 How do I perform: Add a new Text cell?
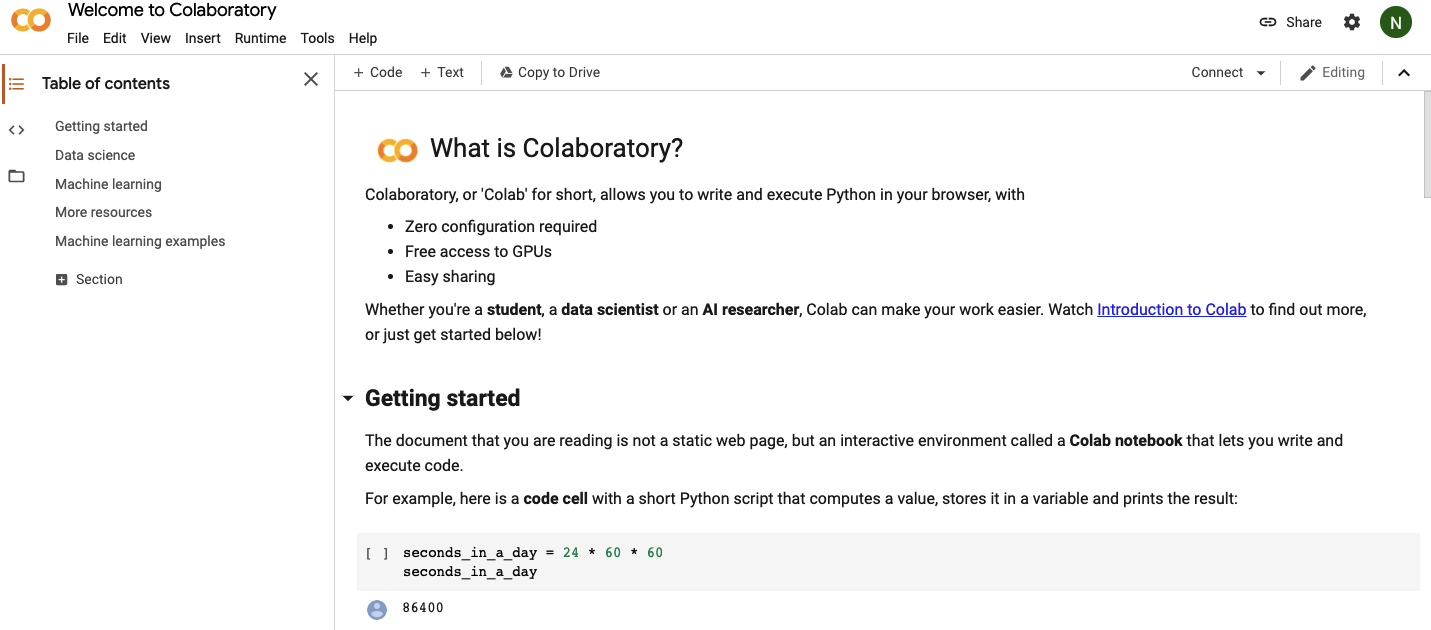pos(442,72)
